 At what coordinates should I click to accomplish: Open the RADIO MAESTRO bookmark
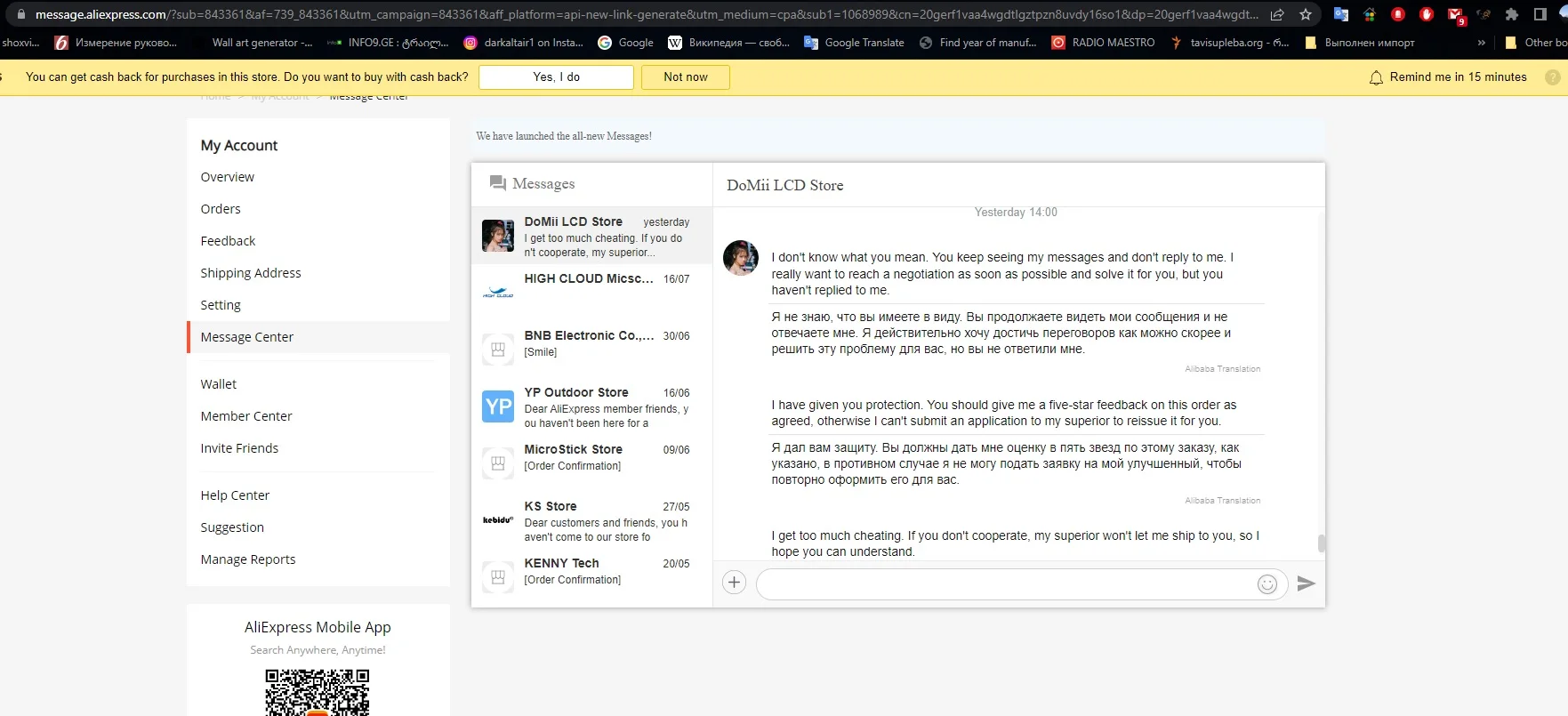1103,43
